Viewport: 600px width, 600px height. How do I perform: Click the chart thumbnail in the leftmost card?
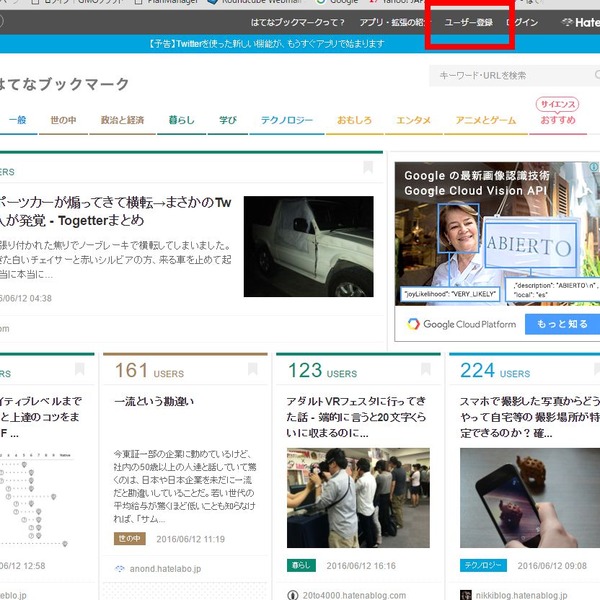(36, 499)
